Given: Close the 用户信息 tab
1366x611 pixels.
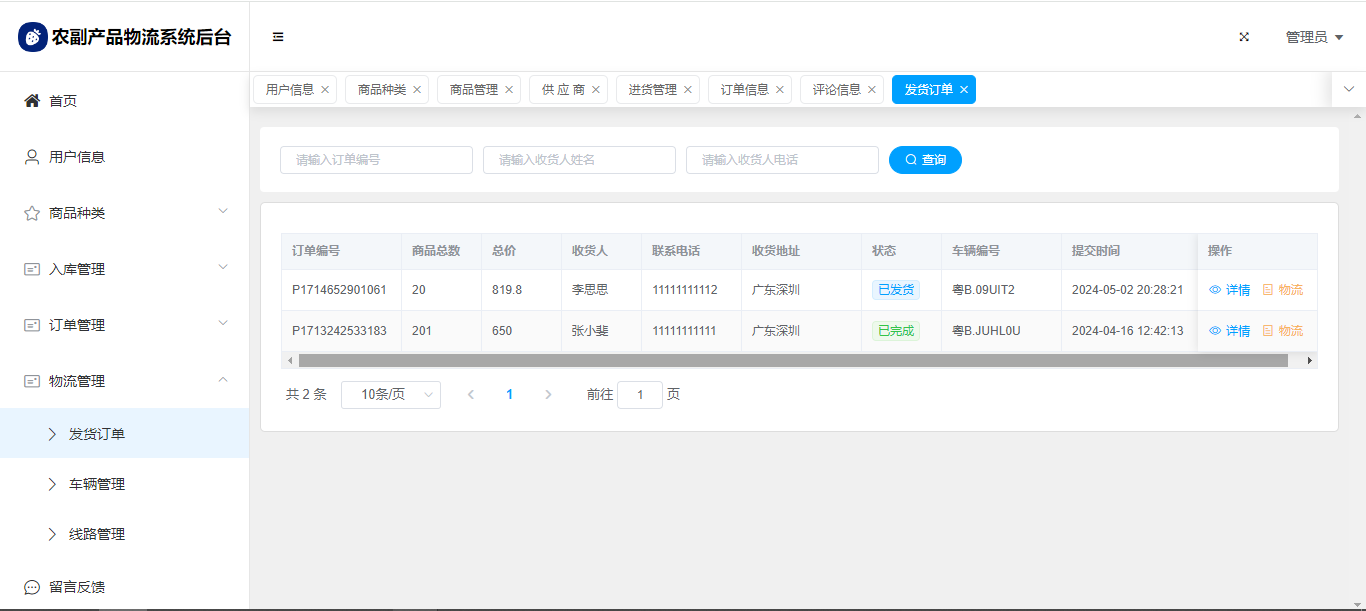Looking at the screenshot, I should coord(325,90).
